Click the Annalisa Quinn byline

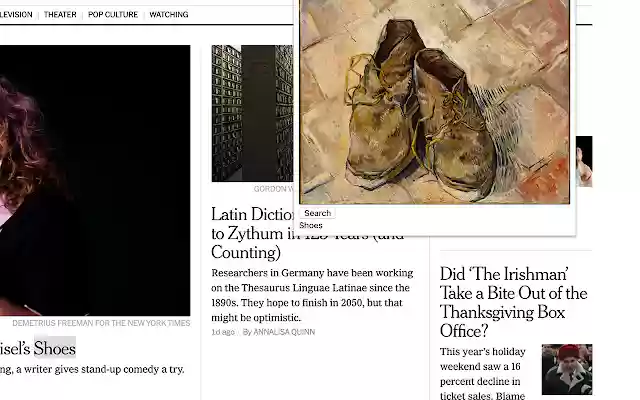point(279,332)
